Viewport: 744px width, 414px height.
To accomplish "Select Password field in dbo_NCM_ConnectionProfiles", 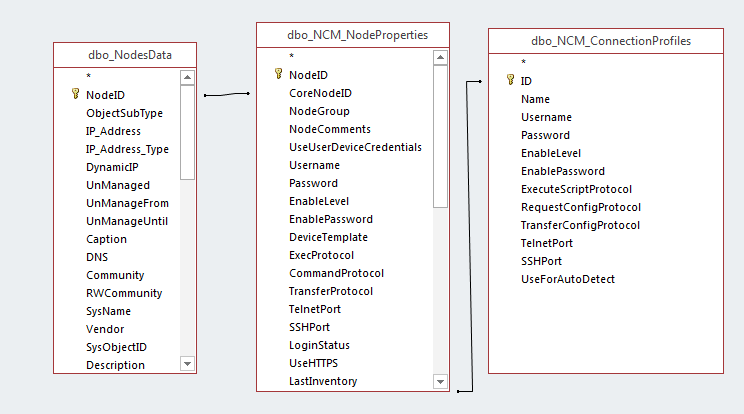I will pos(545,136).
